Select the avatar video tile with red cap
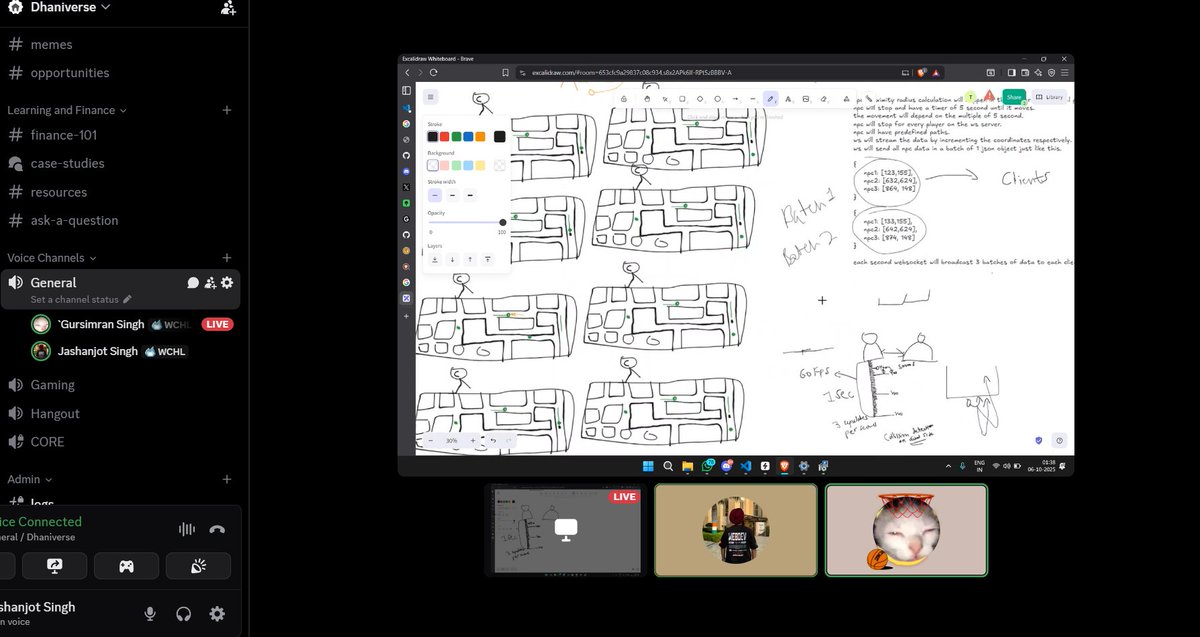The height and width of the screenshot is (637, 1200). click(736, 530)
